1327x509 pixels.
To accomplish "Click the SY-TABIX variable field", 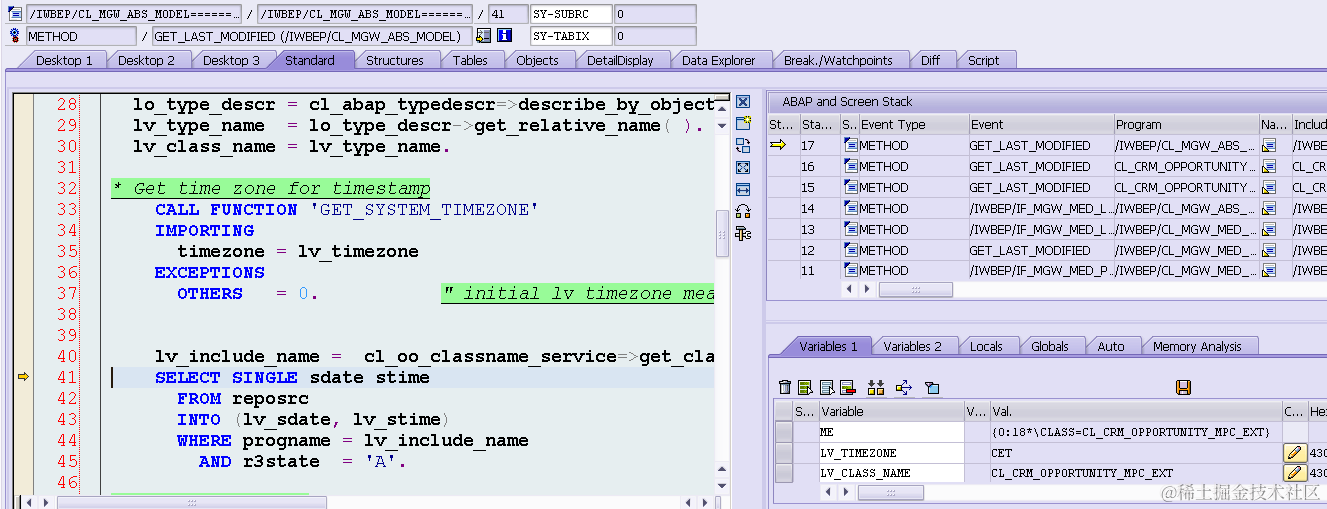I will point(571,36).
